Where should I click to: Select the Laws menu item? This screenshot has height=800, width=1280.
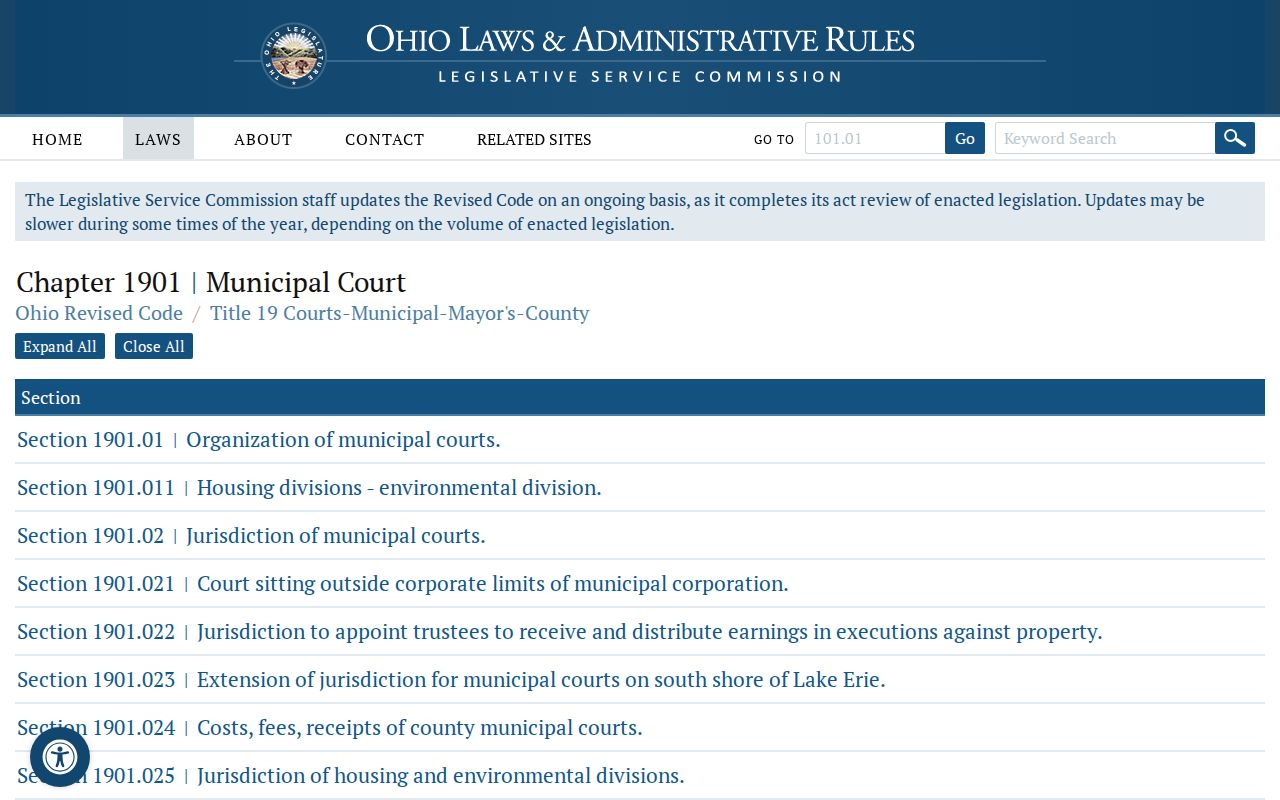coord(158,139)
